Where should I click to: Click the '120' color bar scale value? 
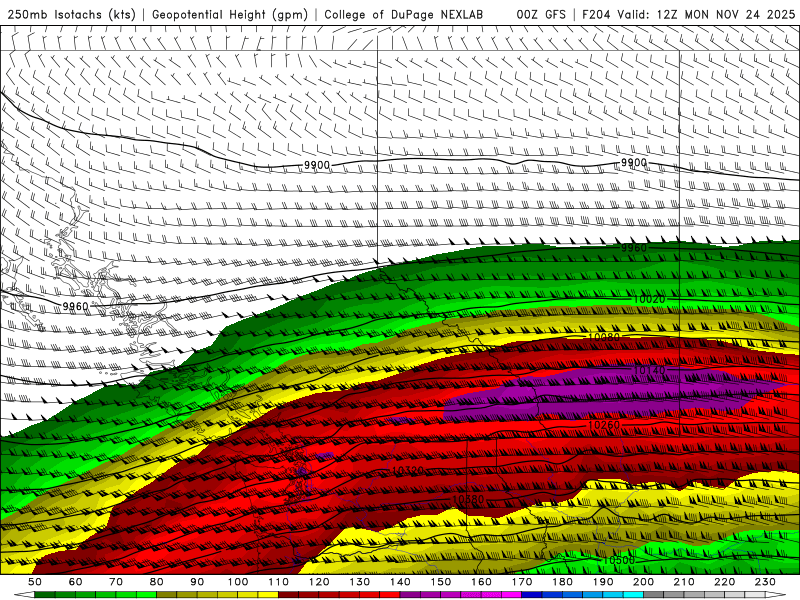[x=319, y=582]
